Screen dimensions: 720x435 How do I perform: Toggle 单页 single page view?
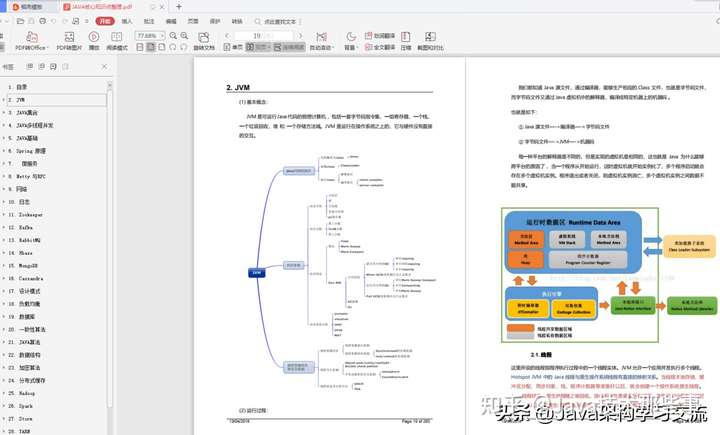pos(233,47)
